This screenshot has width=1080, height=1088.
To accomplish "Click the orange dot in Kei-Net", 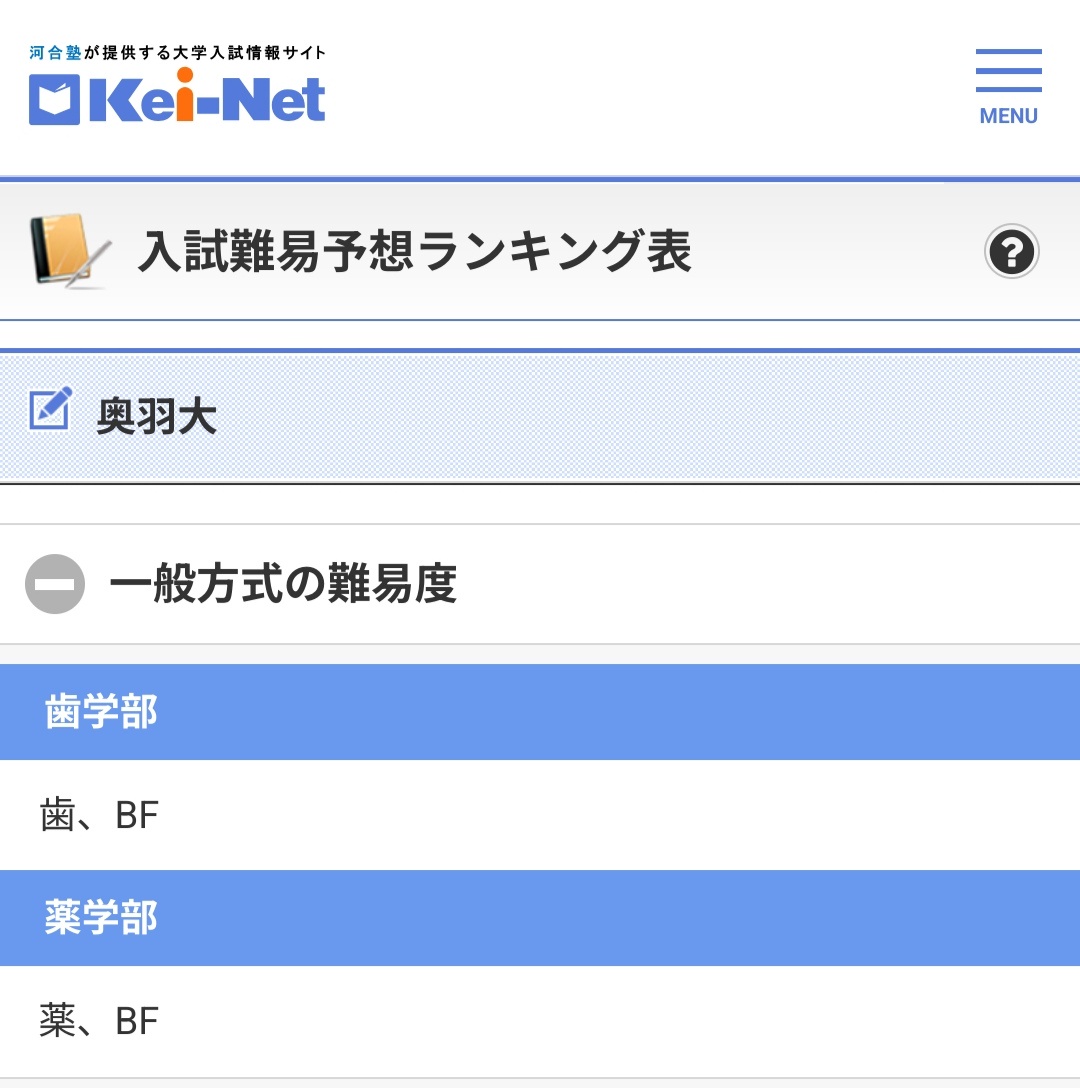I will coord(185,76).
